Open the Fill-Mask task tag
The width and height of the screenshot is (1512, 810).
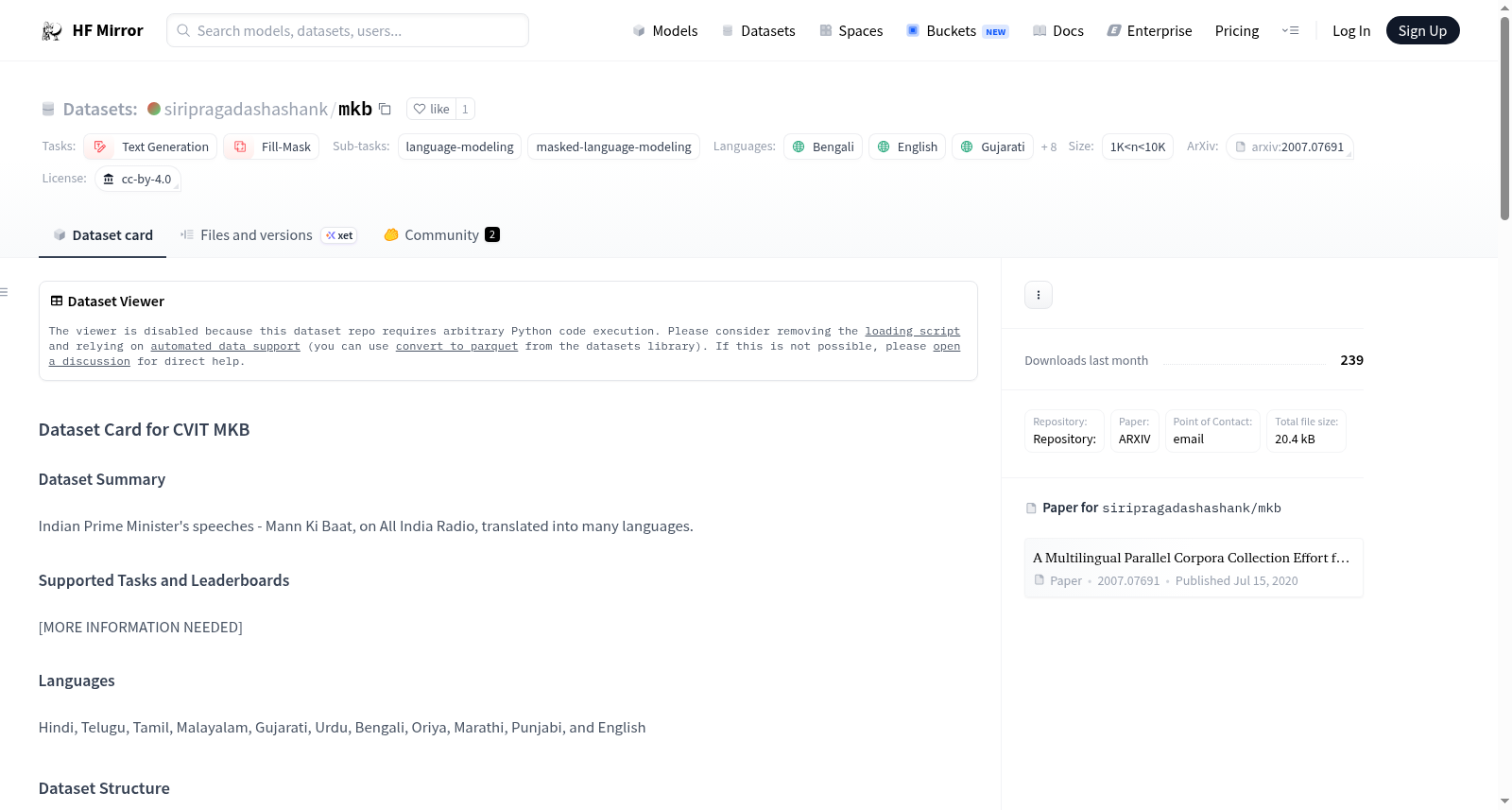coord(271,146)
